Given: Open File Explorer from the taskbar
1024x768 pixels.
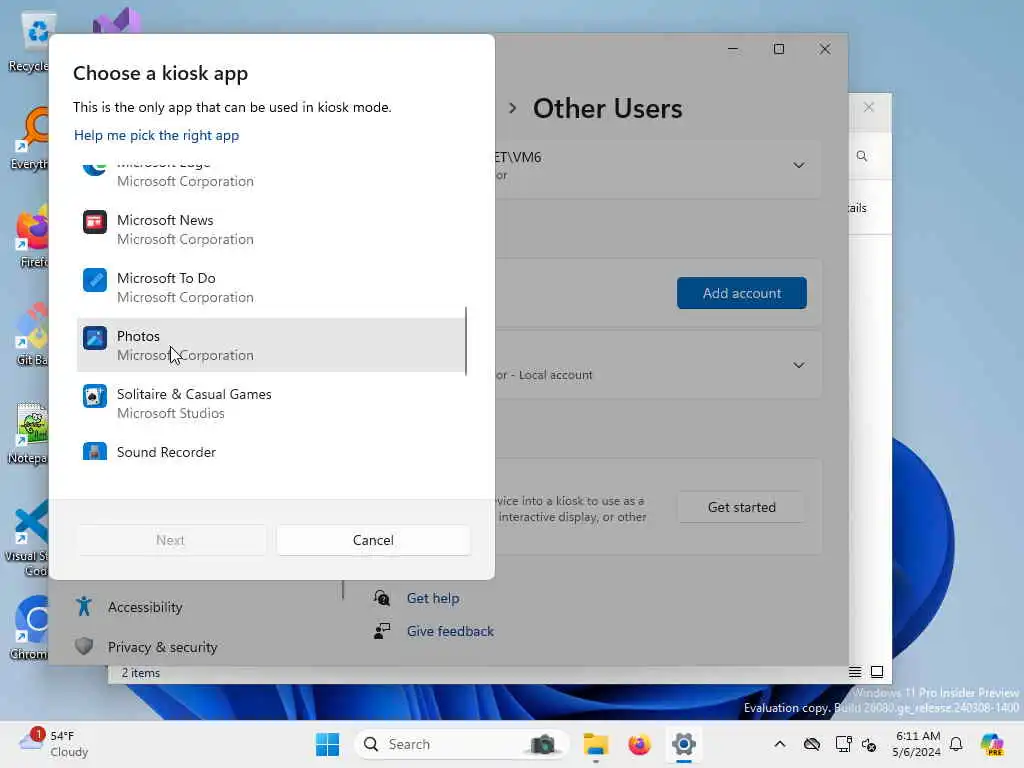Looking at the screenshot, I should 596,744.
